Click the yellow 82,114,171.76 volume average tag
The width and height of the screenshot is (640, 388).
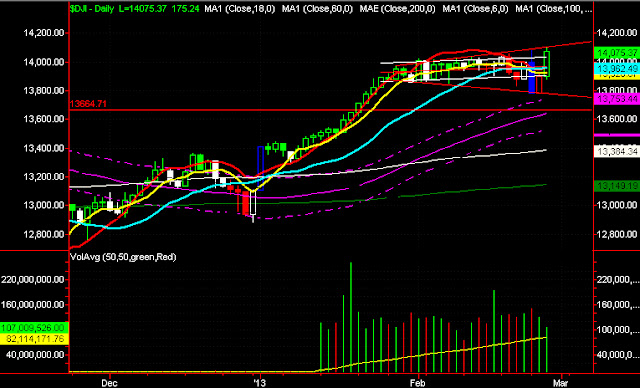click(33, 339)
